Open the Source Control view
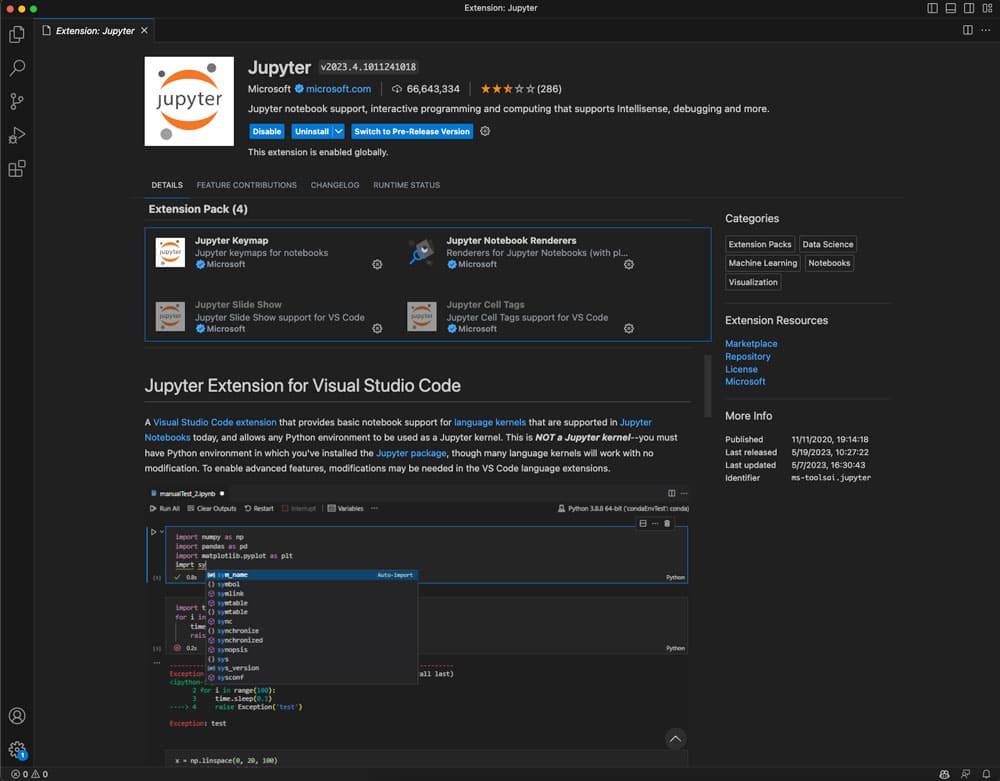1000x781 pixels. (x=17, y=101)
